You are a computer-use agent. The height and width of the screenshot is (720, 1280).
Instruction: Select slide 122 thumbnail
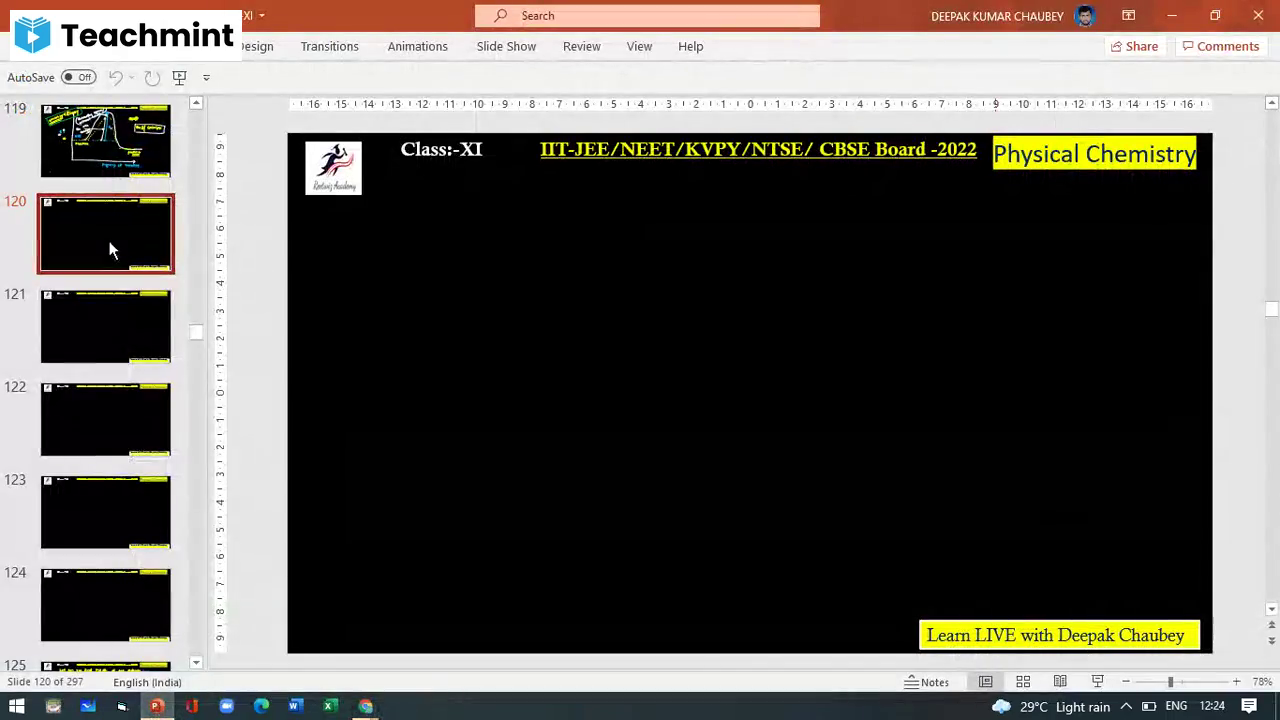pos(105,419)
